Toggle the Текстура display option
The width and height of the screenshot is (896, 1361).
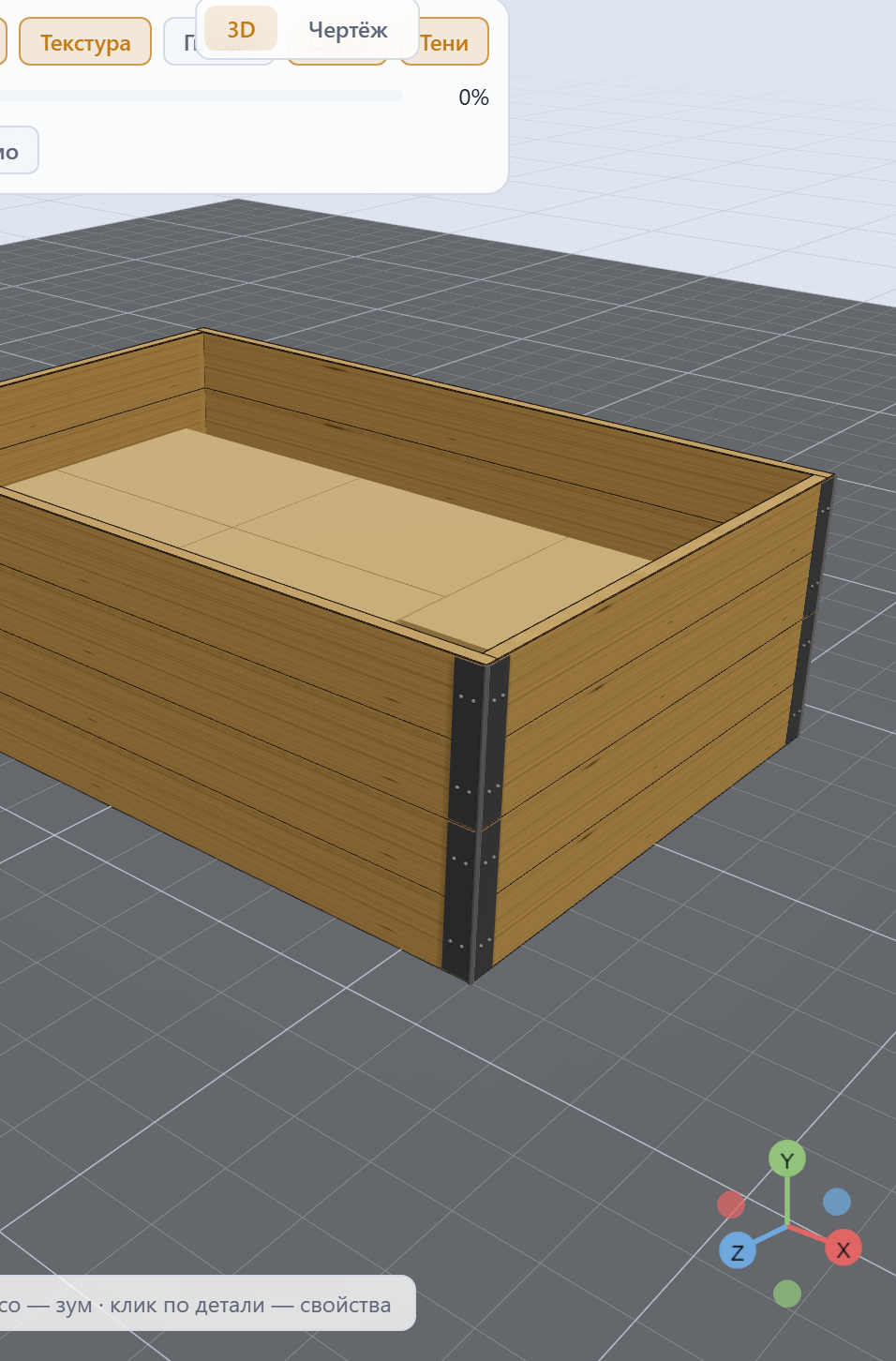[85, 42]
